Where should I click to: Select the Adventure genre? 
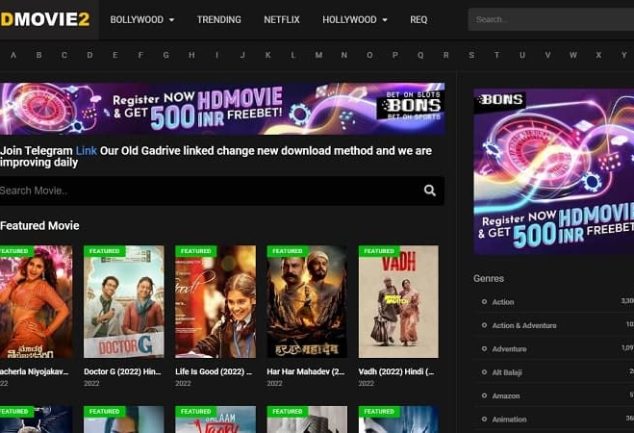(509, 349)
